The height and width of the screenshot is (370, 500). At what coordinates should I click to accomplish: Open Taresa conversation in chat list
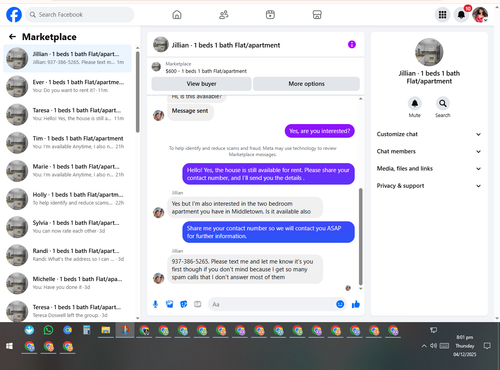point(67,114)
